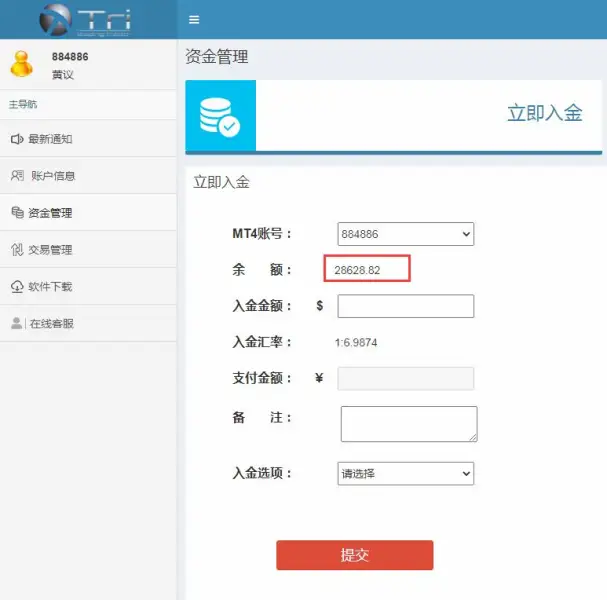Click the username 黄议
607x600 pixels.
63,75
